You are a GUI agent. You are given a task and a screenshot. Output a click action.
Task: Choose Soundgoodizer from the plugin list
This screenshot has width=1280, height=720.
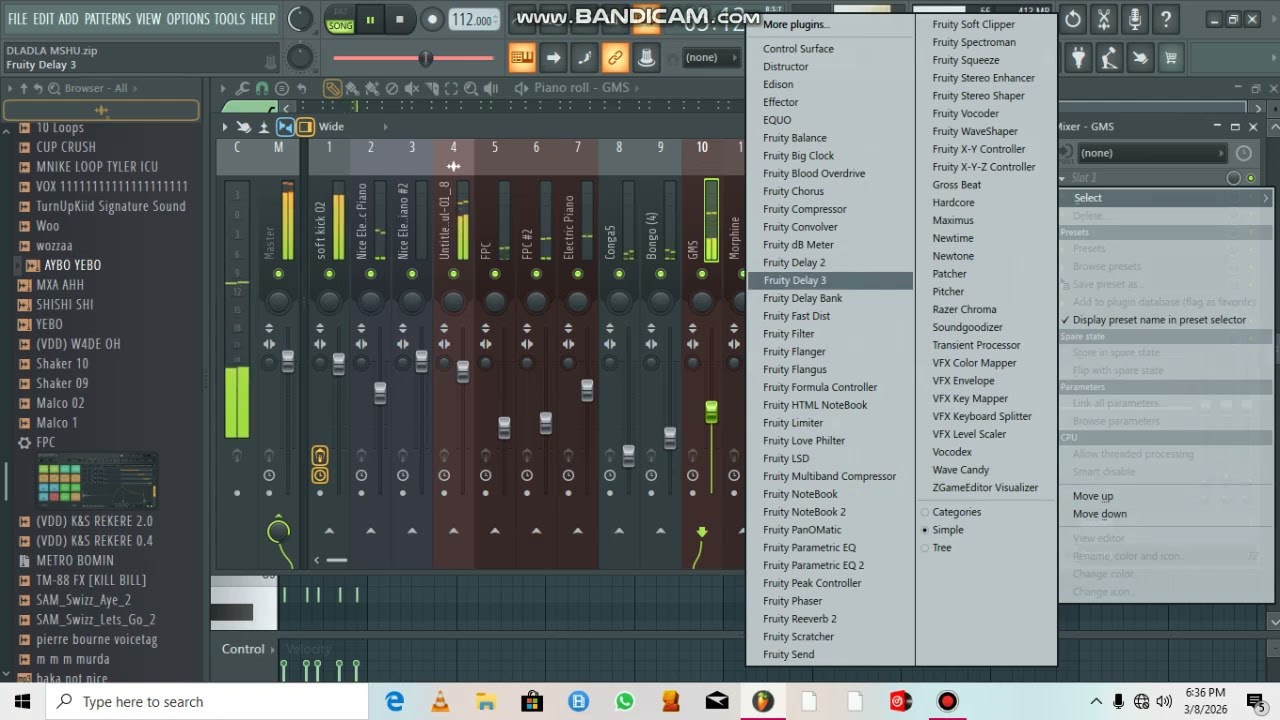point(967,327)
